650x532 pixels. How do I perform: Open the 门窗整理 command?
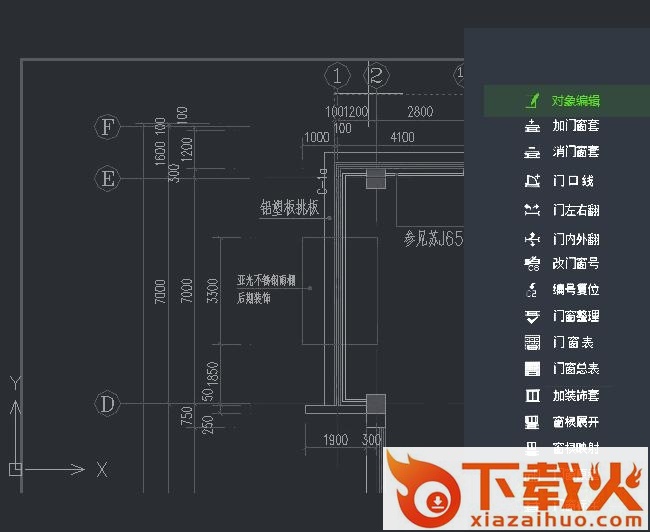(x=575, y=316)
